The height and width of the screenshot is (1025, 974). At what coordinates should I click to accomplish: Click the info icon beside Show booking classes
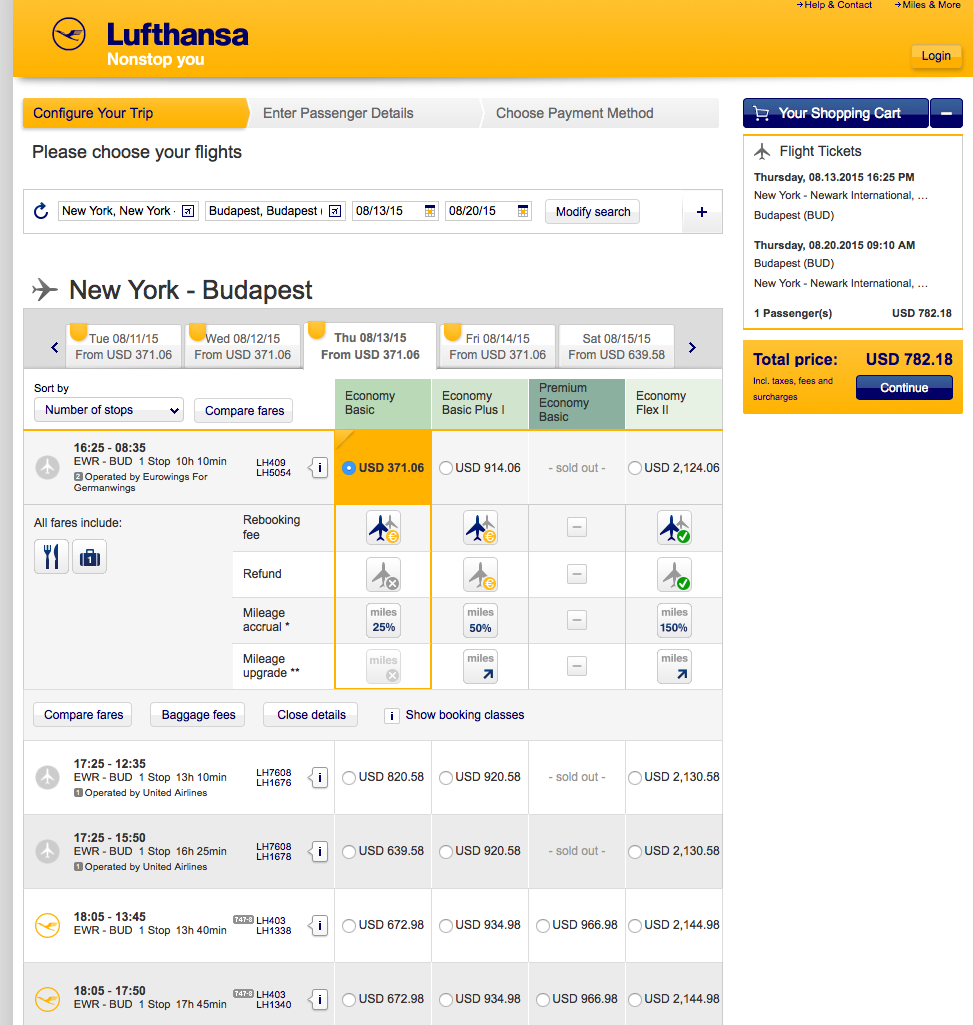392,716
